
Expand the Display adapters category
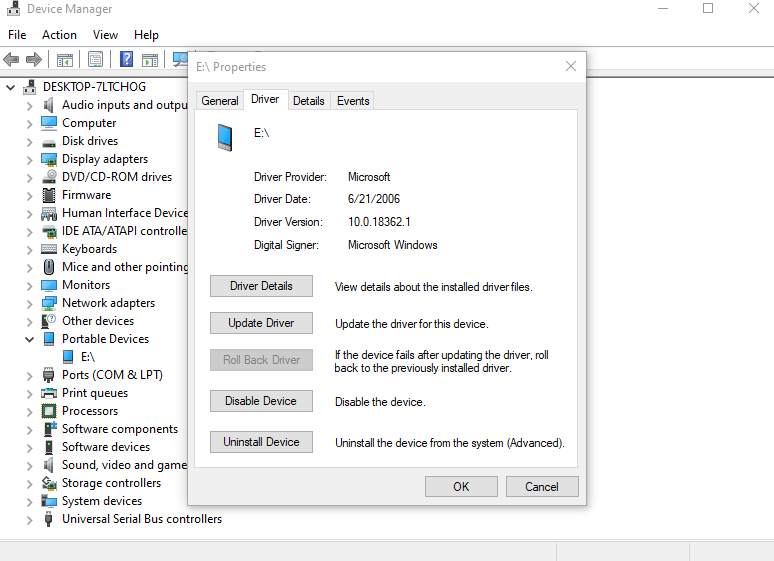tap(30, 160)
